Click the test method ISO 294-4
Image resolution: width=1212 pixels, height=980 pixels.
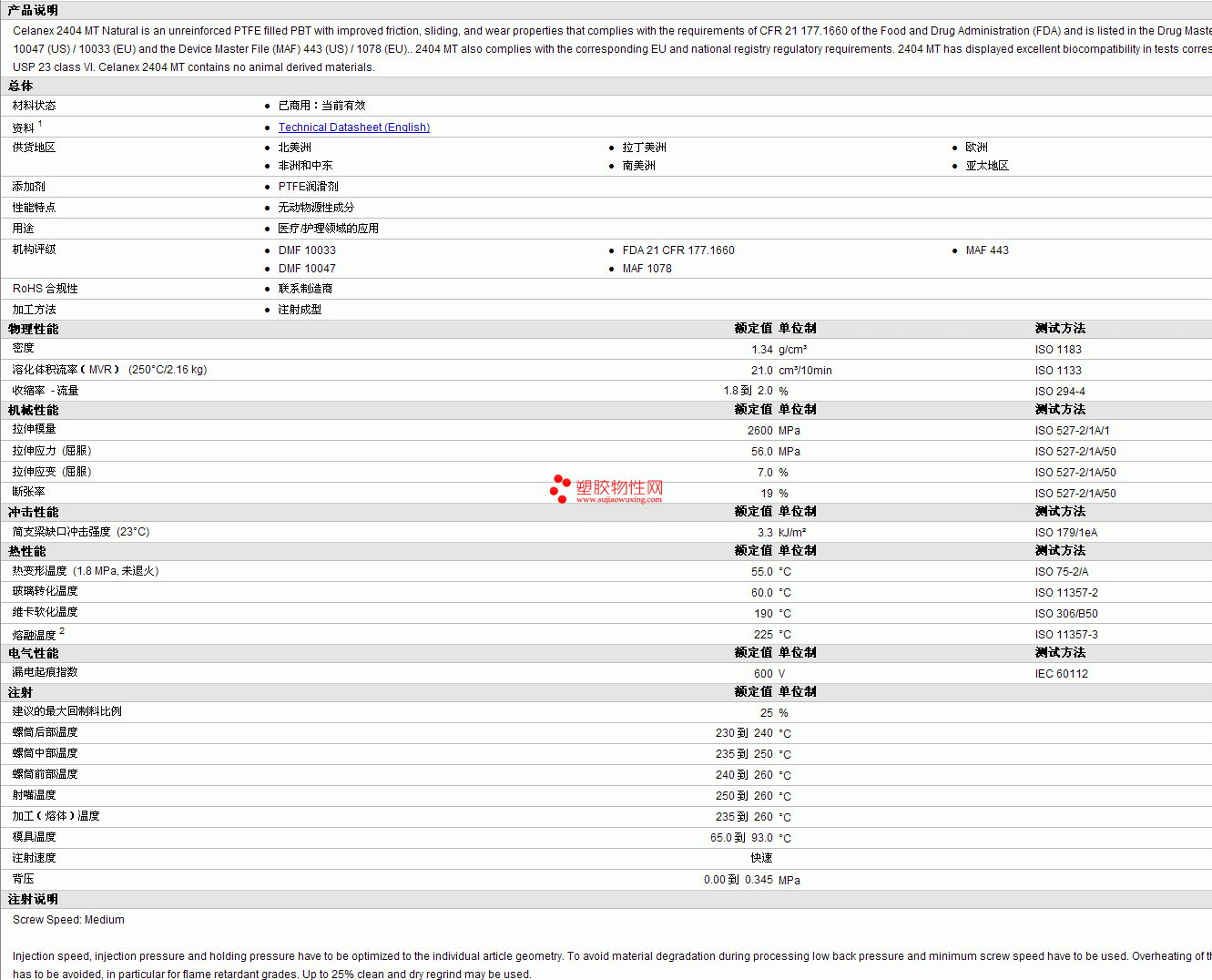(x=1060, y=392)
